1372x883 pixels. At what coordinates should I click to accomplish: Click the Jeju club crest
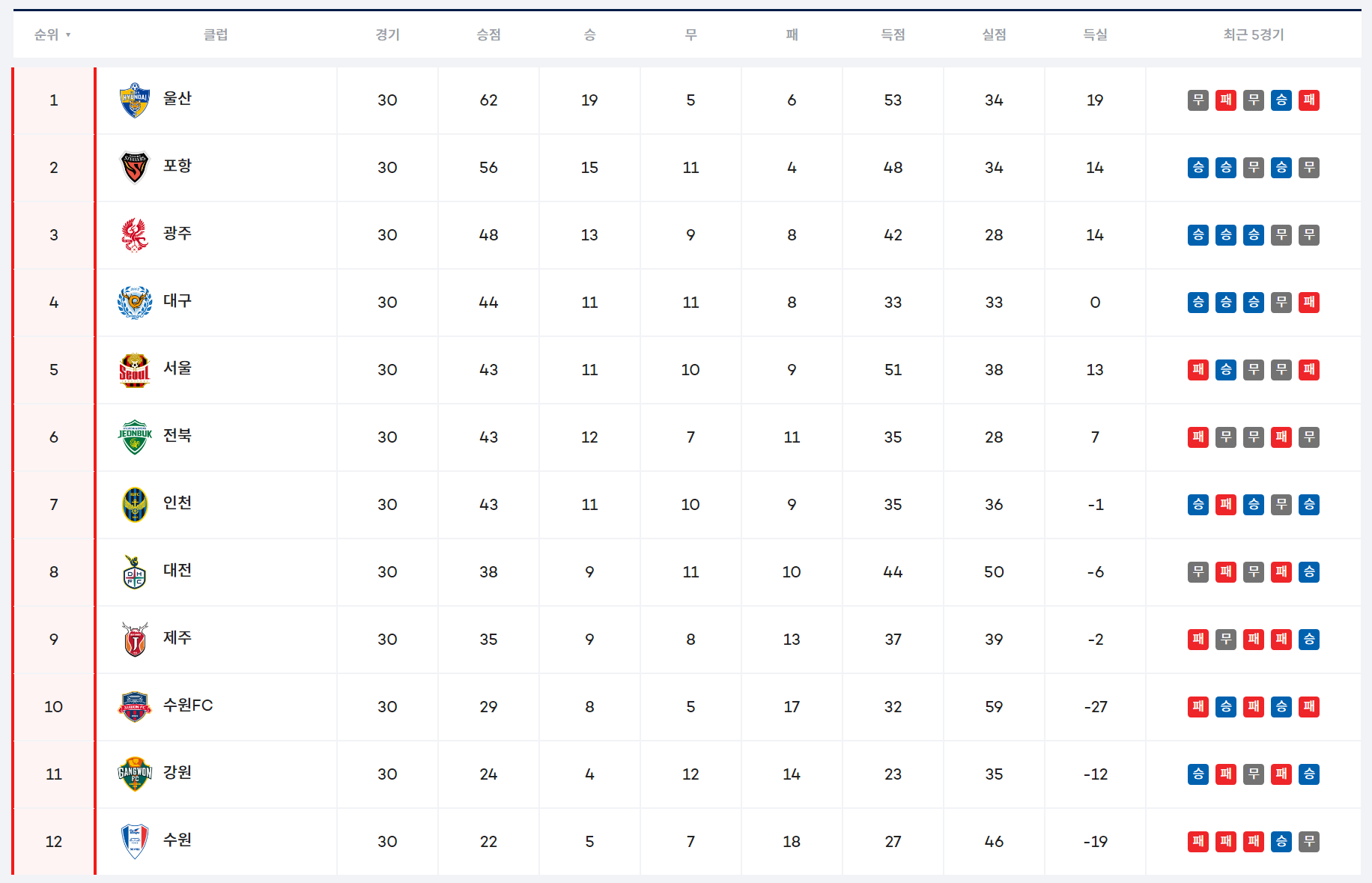point(135,640)
